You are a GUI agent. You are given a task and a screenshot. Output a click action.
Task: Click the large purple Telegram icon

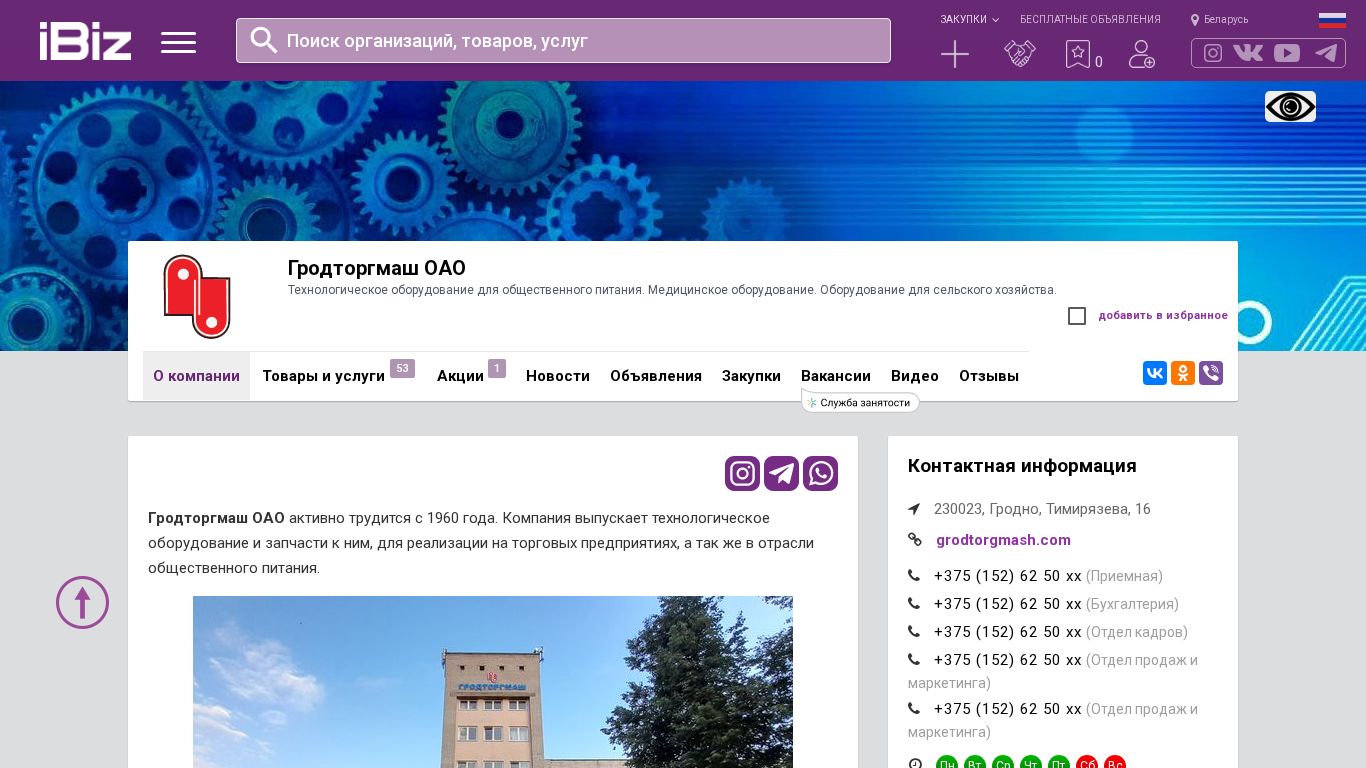point(781,473)
